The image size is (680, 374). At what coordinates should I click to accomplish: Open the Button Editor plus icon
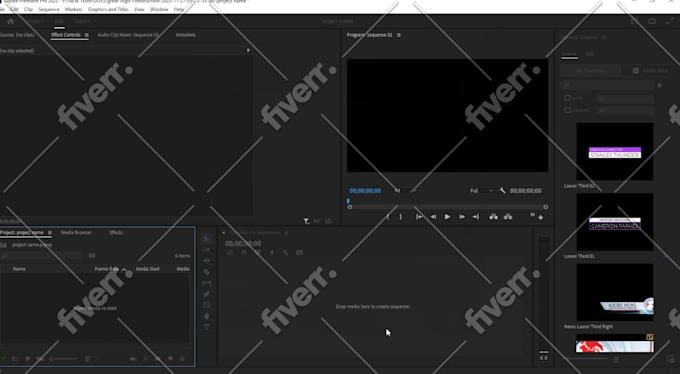[x=541, y=218]
